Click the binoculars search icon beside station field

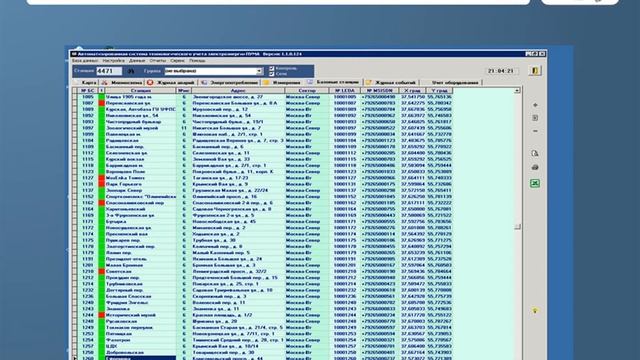pos(131,71)
